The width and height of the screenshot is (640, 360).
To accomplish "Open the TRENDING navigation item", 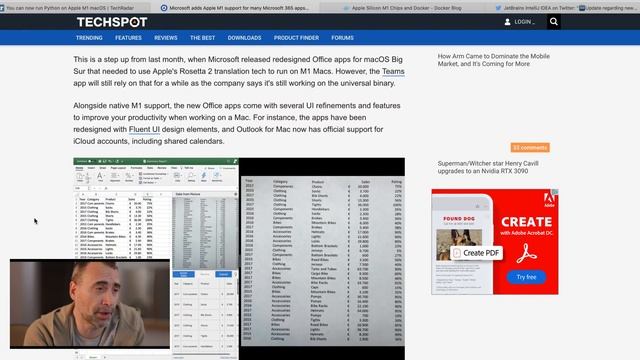I will [x=89, y=38].
